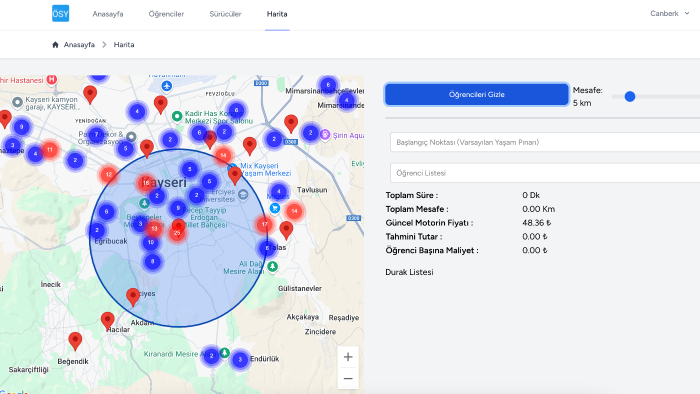The image size is (700, 394).
Task: Click the Şirin Aqua purple marker icon
Action: coord(325,134)
